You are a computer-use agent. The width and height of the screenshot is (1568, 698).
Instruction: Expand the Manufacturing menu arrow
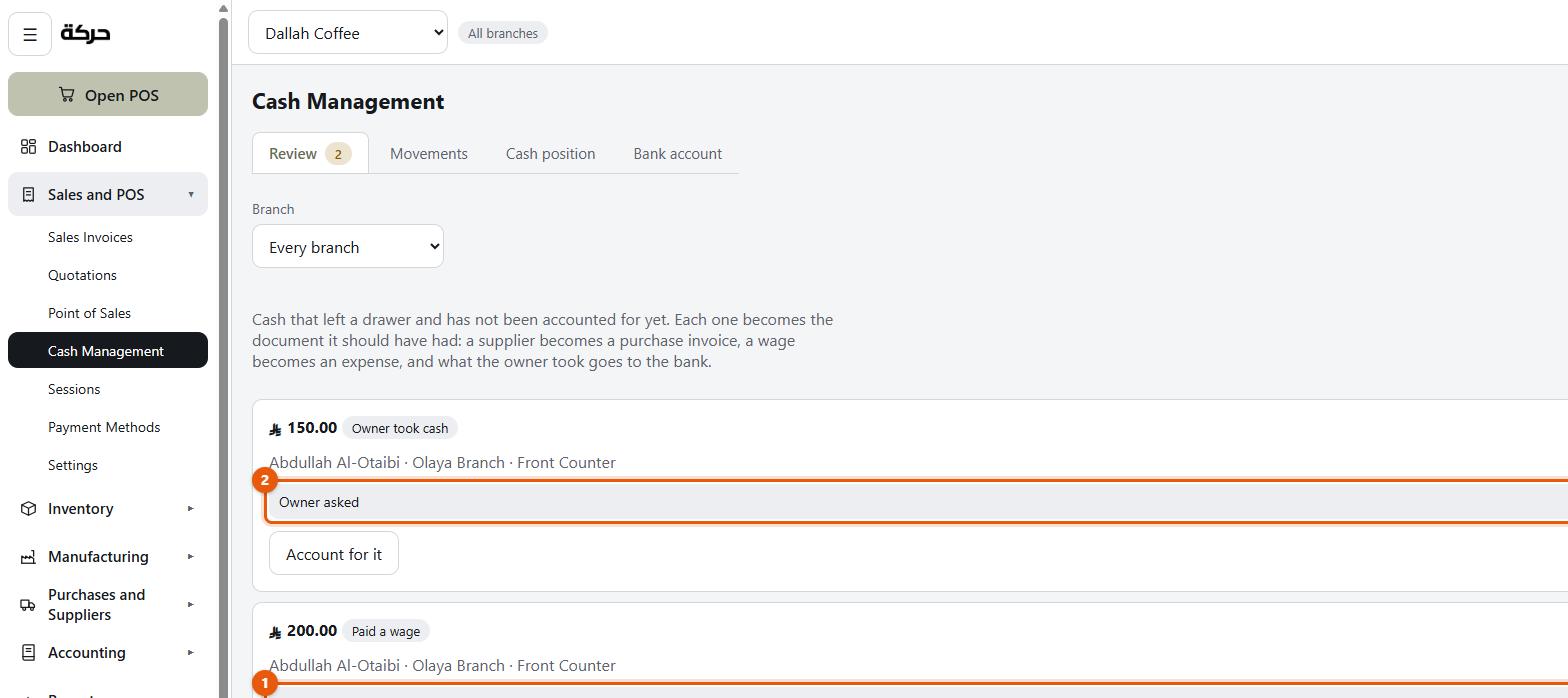click(191, 556)
